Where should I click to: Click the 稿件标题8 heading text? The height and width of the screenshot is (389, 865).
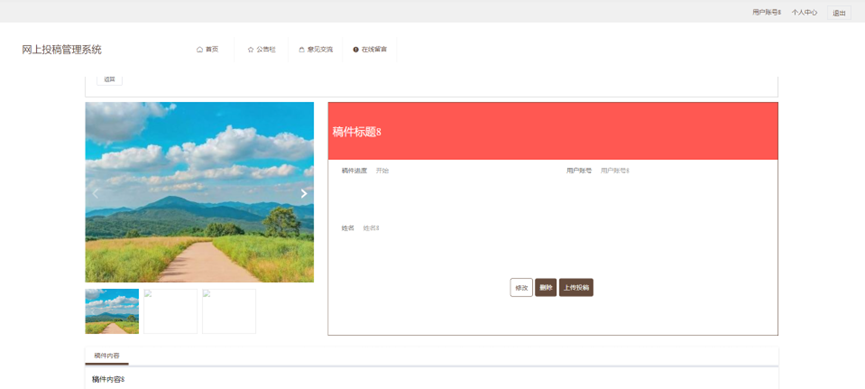click(x=357, y=132)
